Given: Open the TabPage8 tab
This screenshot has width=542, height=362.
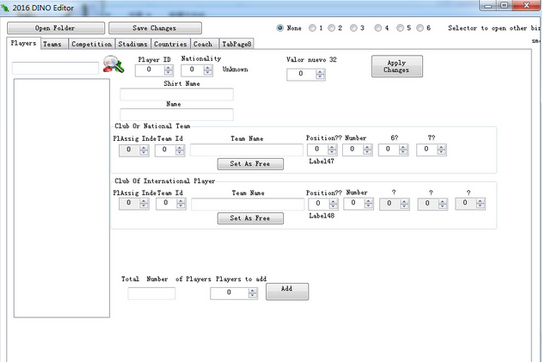Looking at the screenshot, I should [236, 44].
